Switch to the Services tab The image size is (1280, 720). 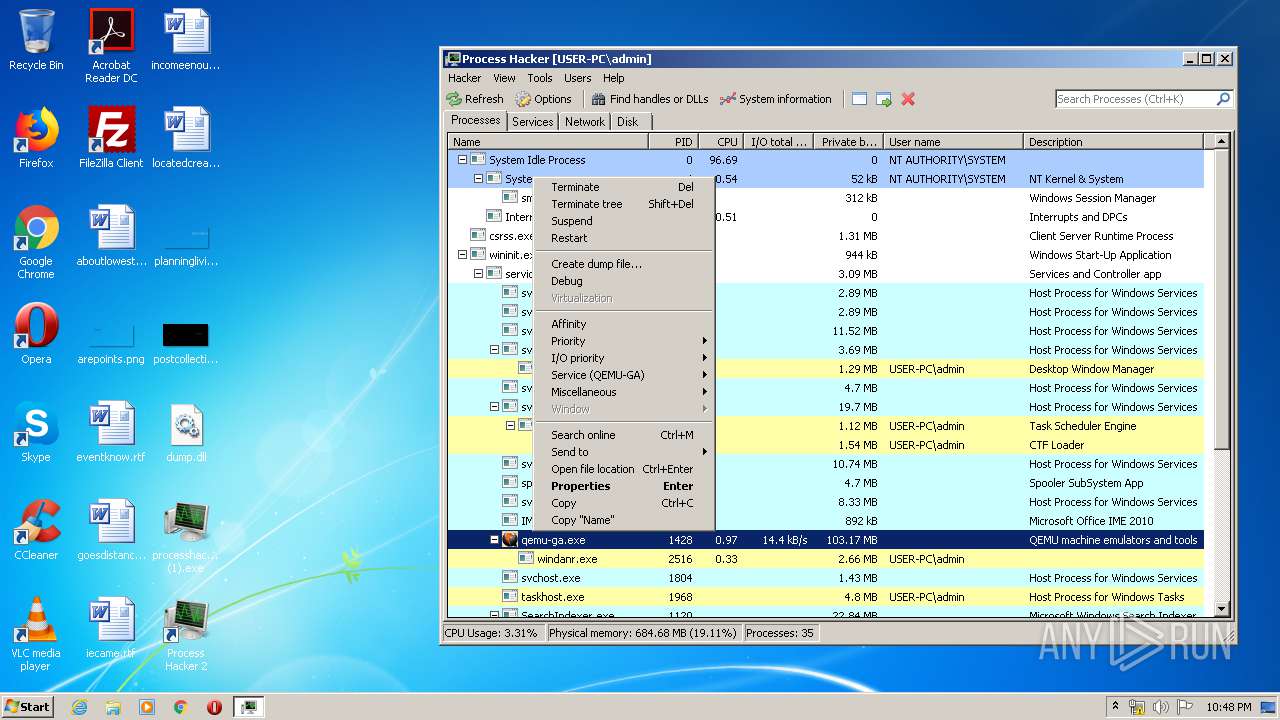(x=532, y=122)
